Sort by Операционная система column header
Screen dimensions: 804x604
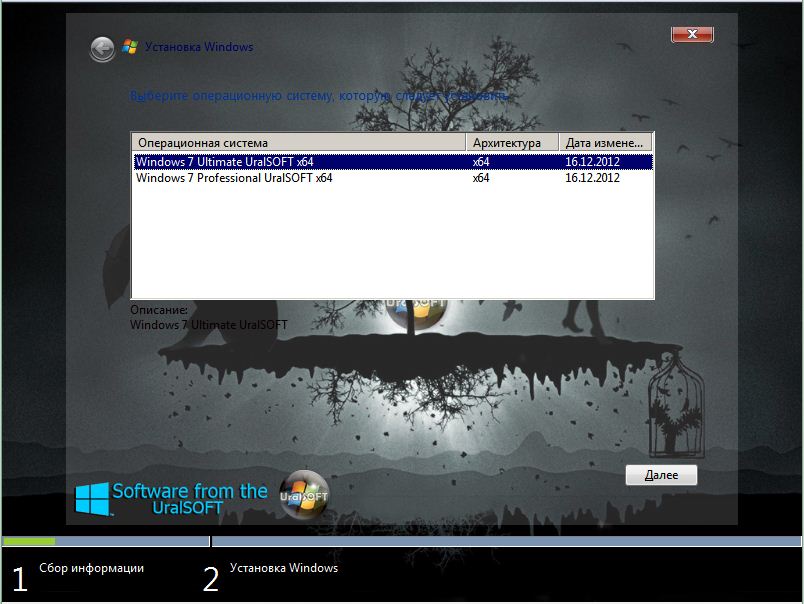299,143
